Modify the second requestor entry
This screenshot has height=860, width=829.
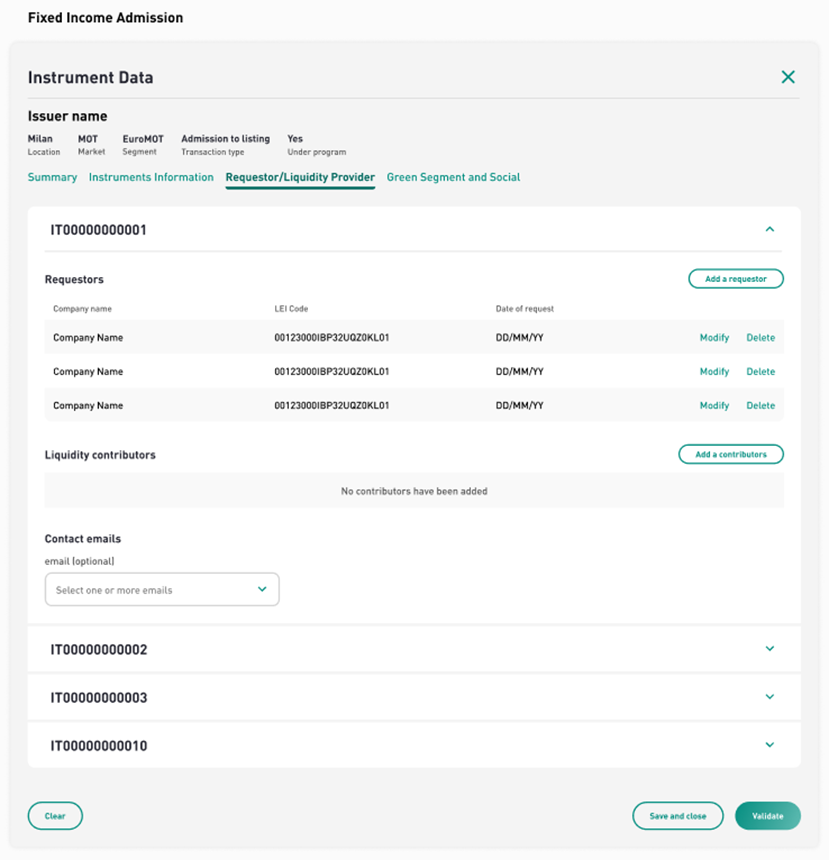[714, 372]
